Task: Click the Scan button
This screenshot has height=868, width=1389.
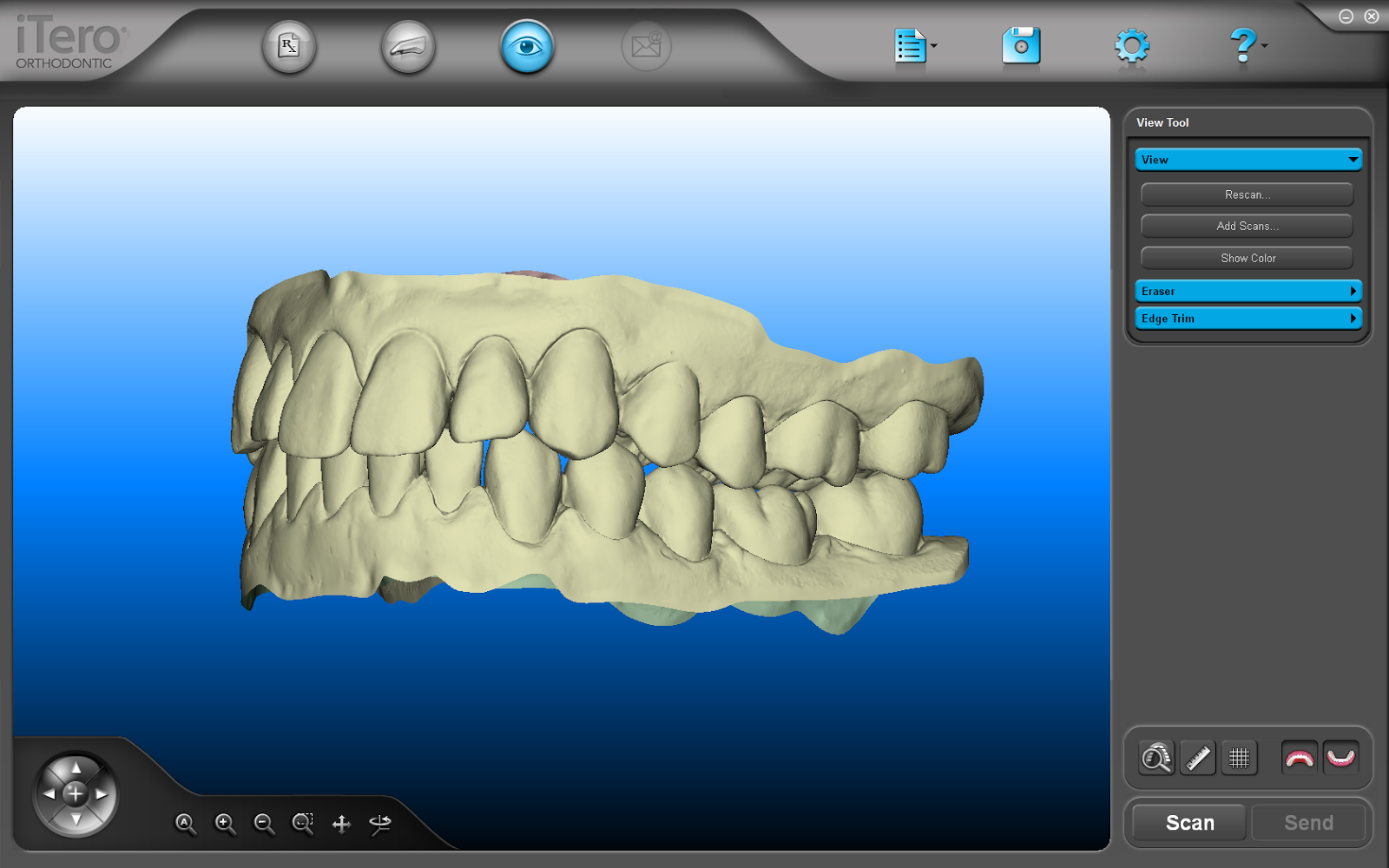Action: coord(1189,823)
